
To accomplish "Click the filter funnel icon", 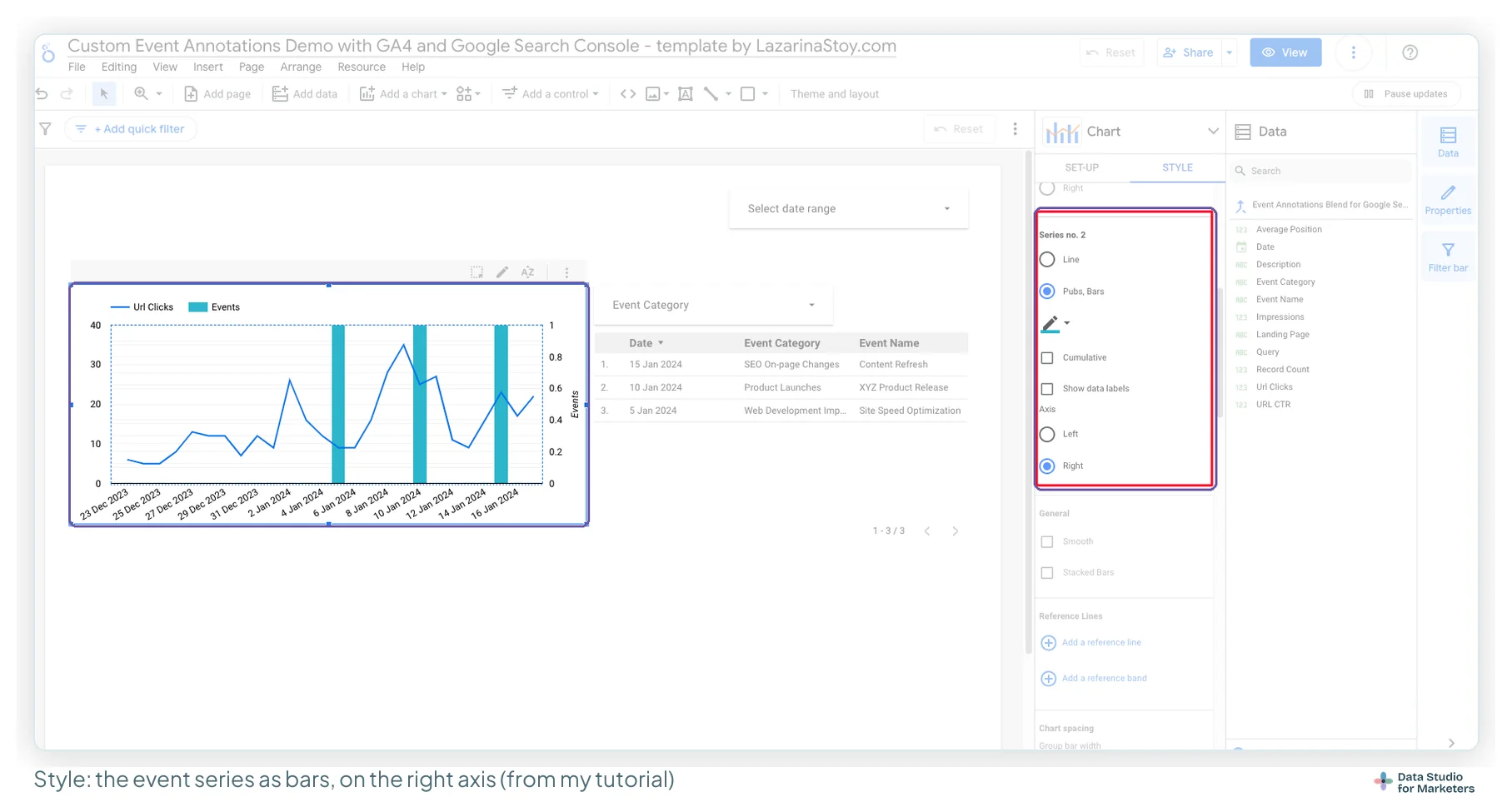I will pyautogui.click(x=46, y=129).
